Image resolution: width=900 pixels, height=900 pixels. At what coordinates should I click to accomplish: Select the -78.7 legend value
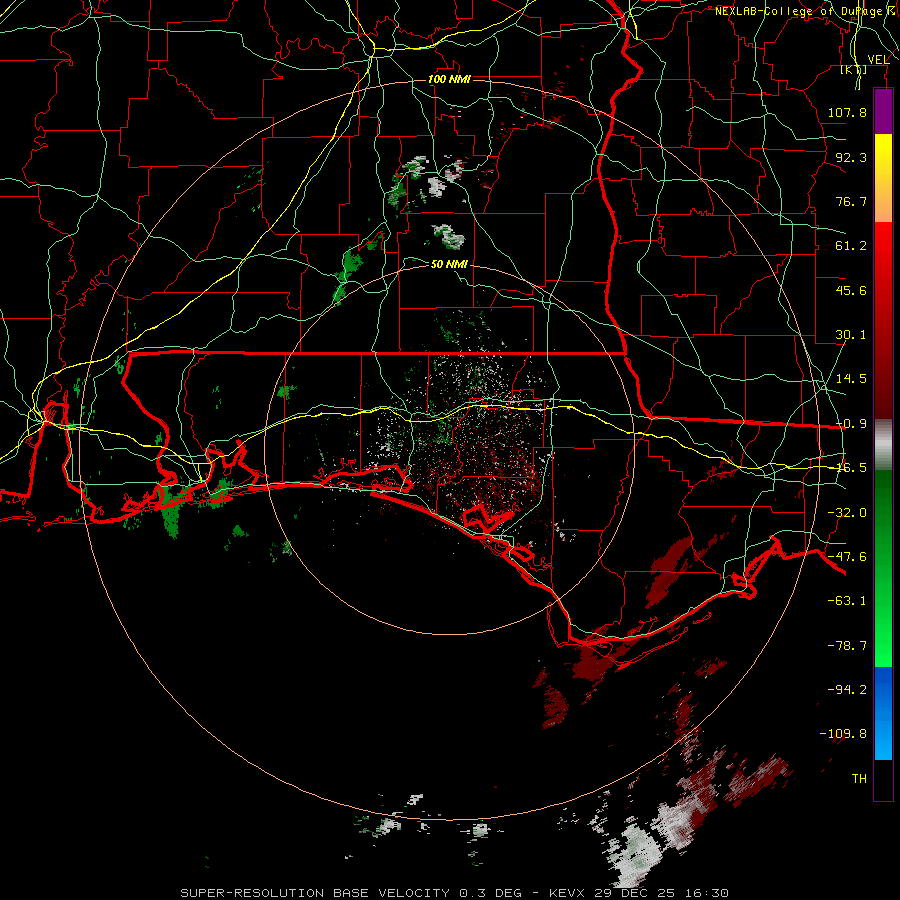(847, 646)
